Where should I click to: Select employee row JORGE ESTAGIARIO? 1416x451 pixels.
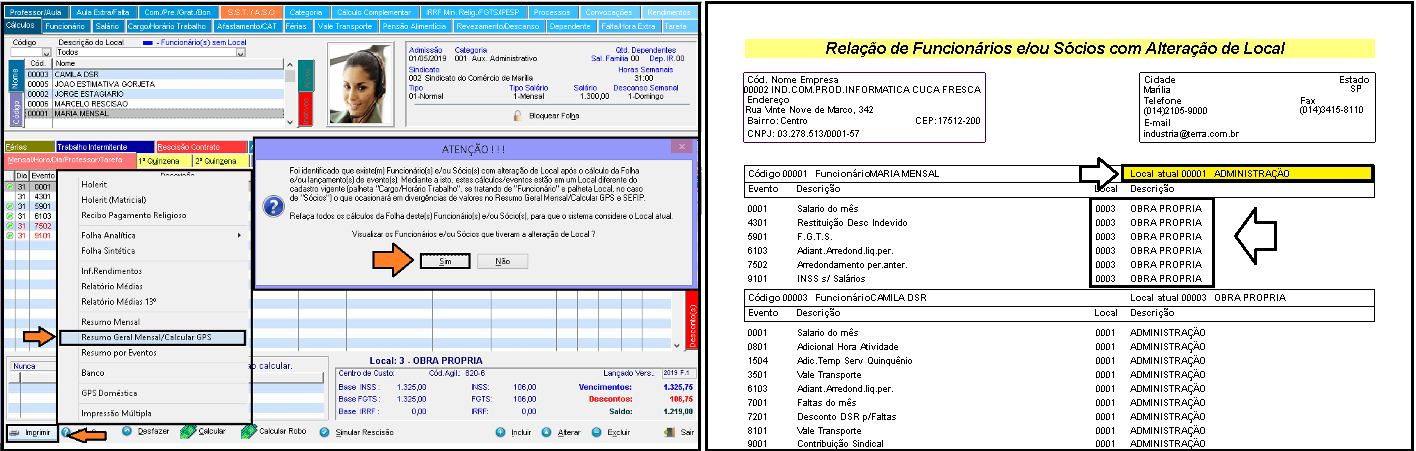[x=154, y=94]
